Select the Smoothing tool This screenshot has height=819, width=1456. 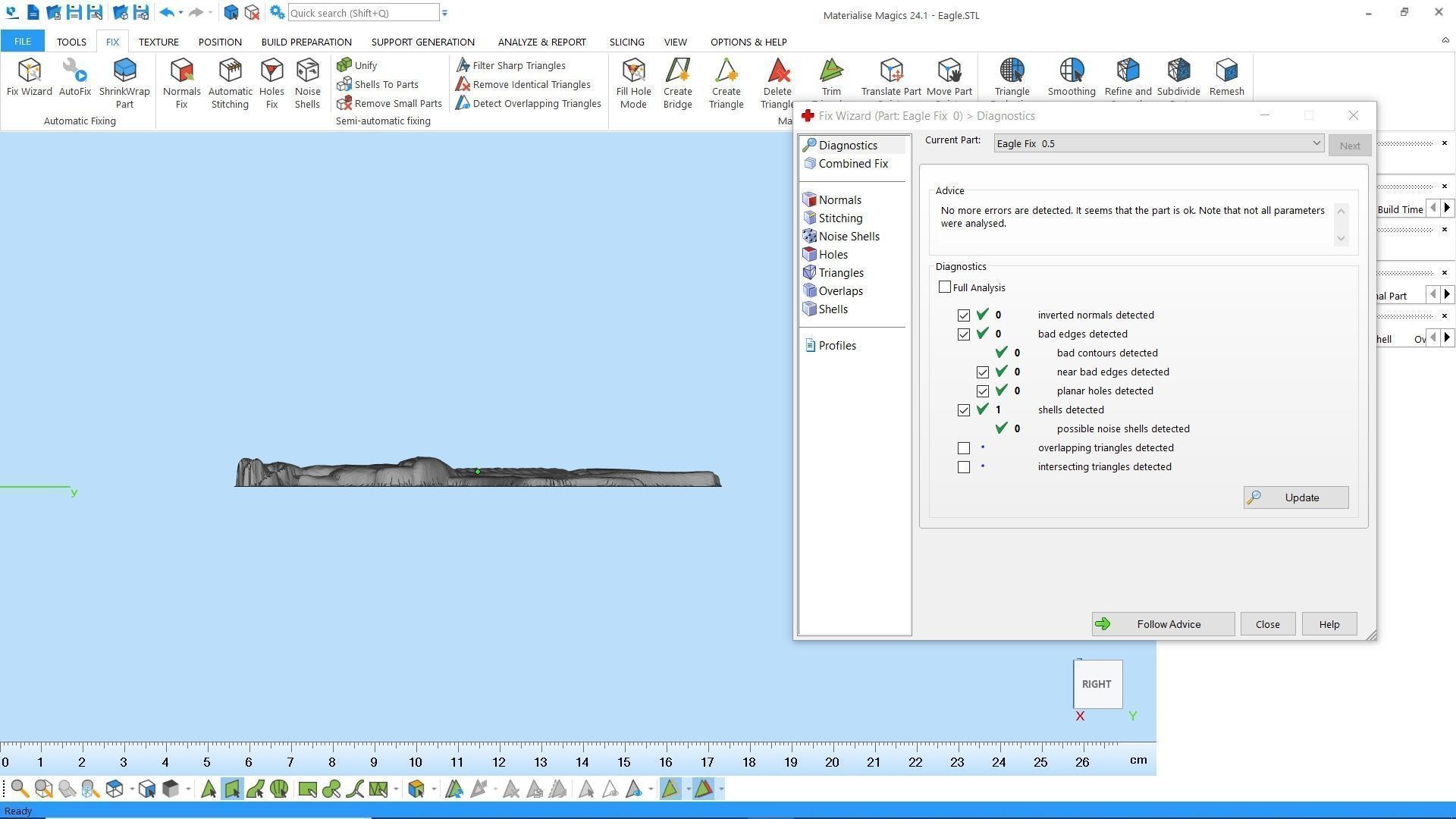coord(1071,77)
